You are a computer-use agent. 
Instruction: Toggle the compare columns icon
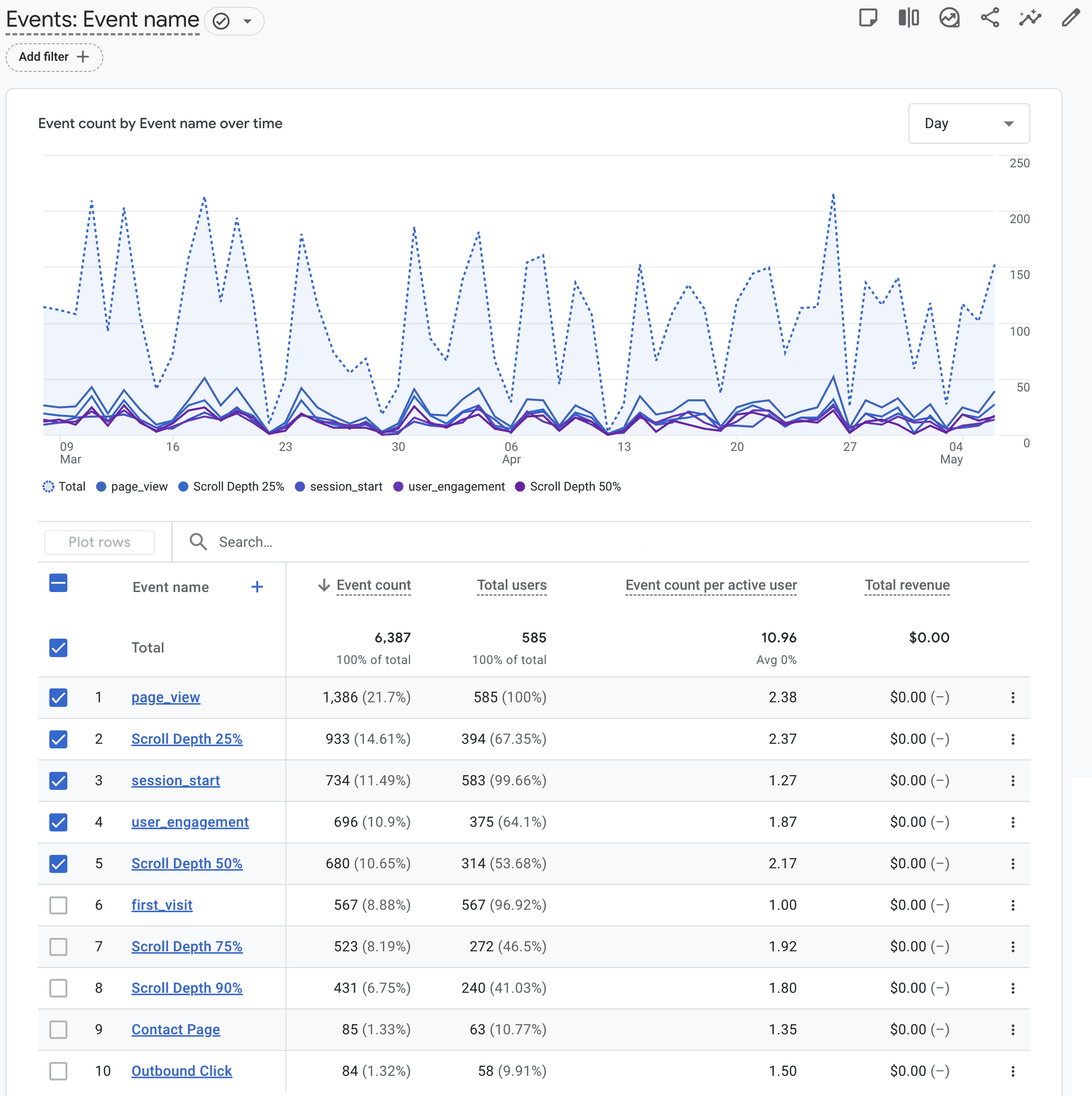pyautogui.click(x=908, y=18)
